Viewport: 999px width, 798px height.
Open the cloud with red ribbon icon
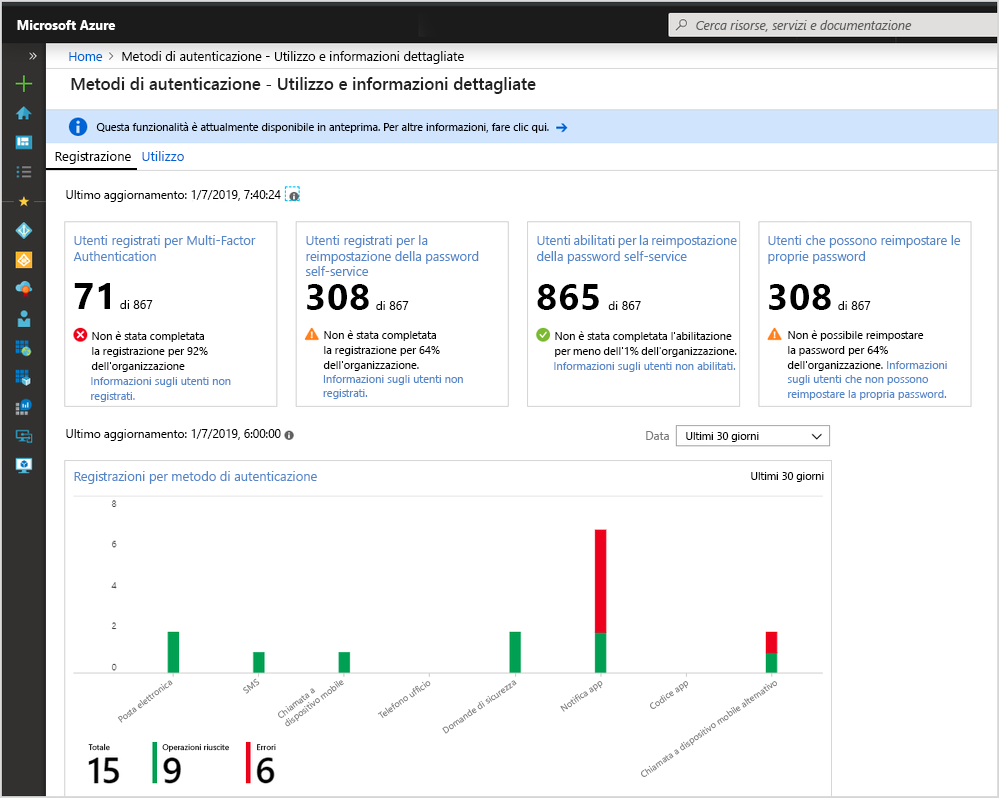click(x=24, y=289)
